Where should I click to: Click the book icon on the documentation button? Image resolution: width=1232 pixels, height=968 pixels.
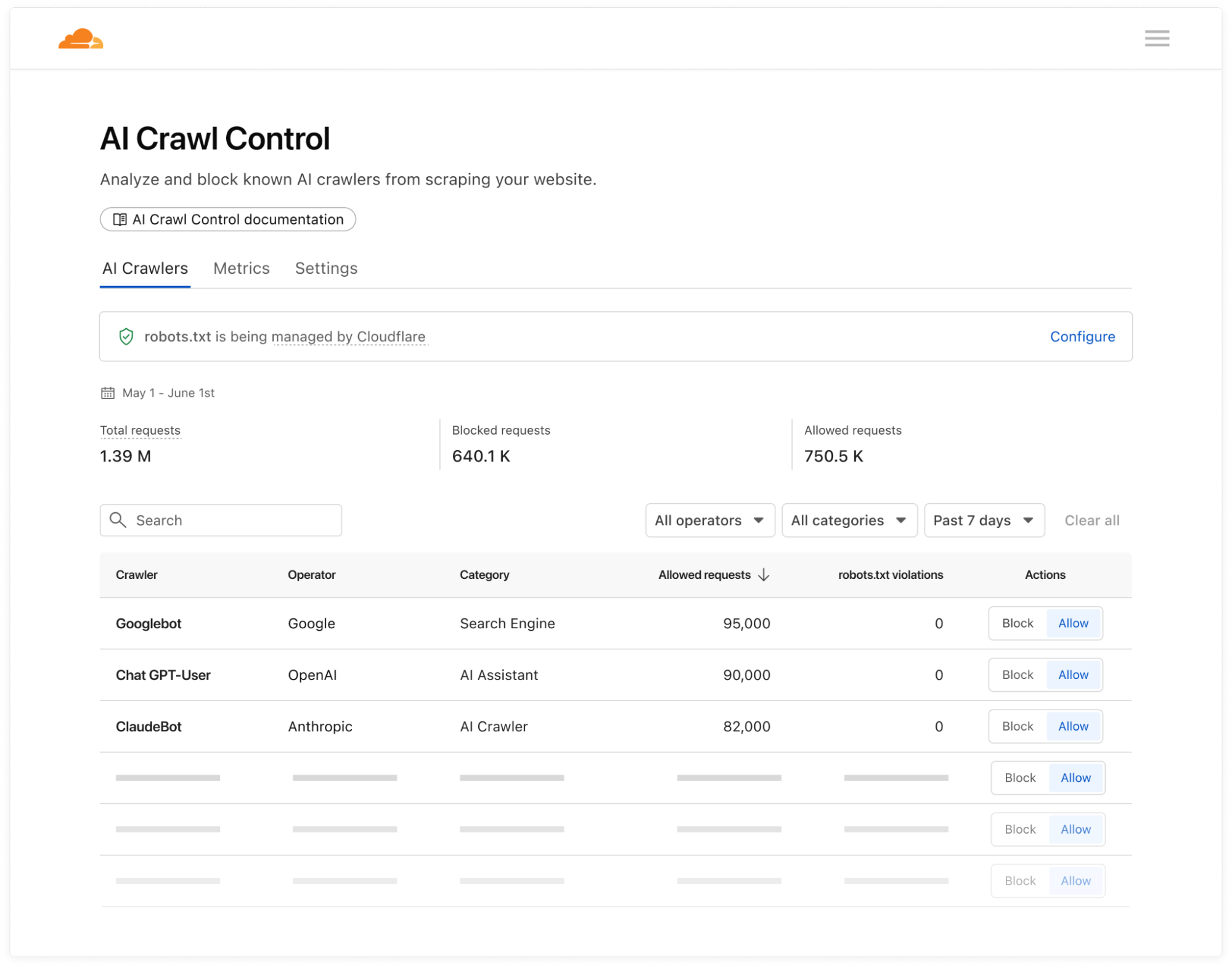[x=121, y=219]
